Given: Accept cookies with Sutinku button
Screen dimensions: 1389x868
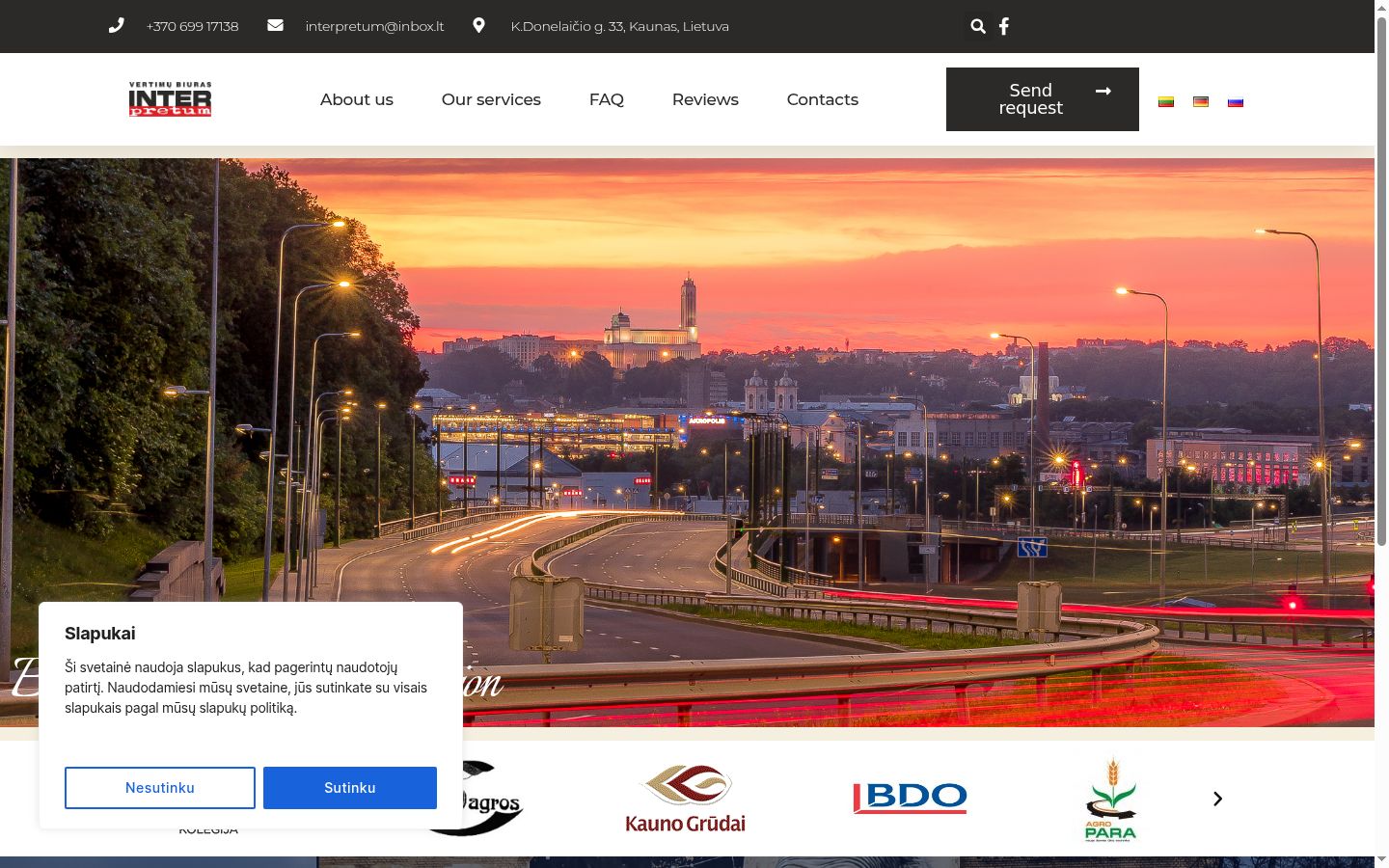Looking at the screenshot, I should coord(350,788).
